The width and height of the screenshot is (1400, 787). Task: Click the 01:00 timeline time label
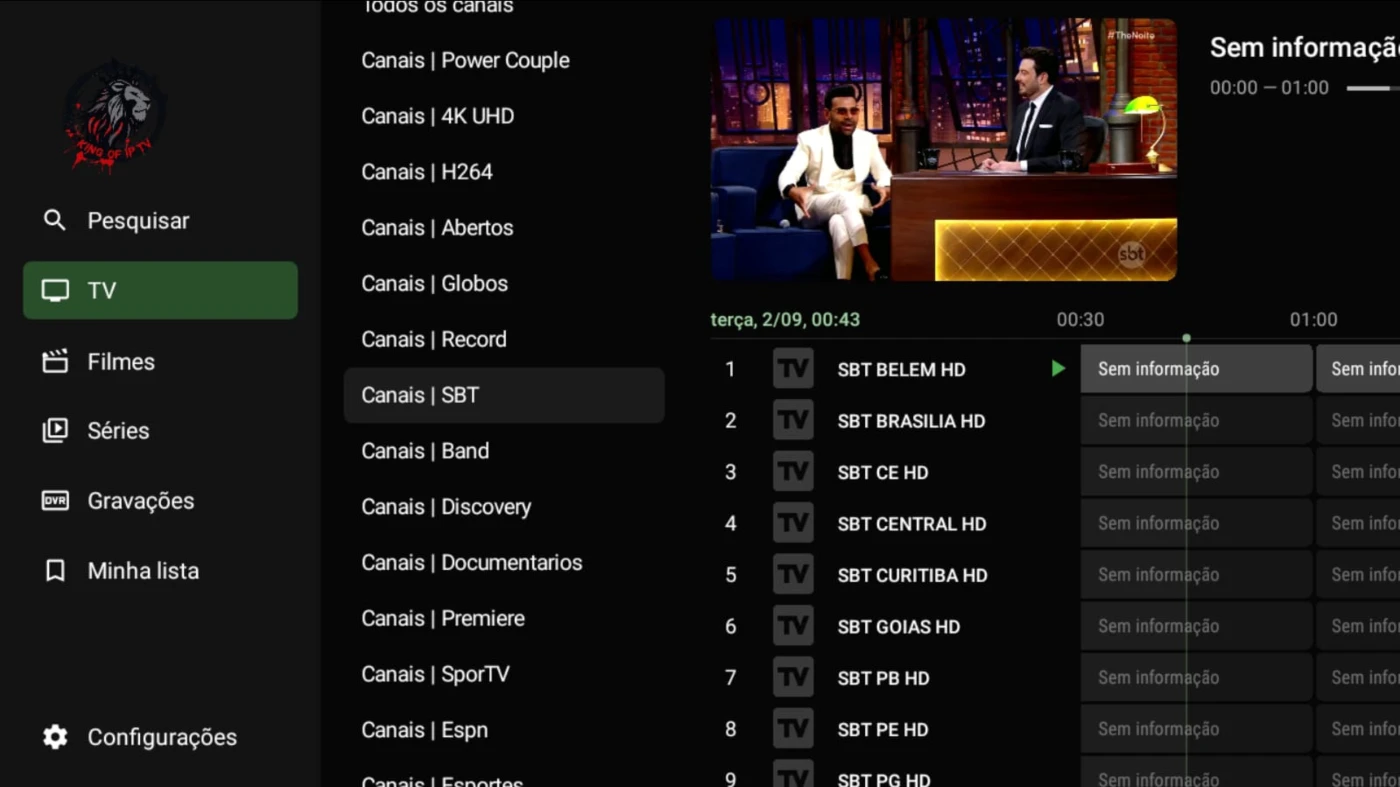point(1313,320)
